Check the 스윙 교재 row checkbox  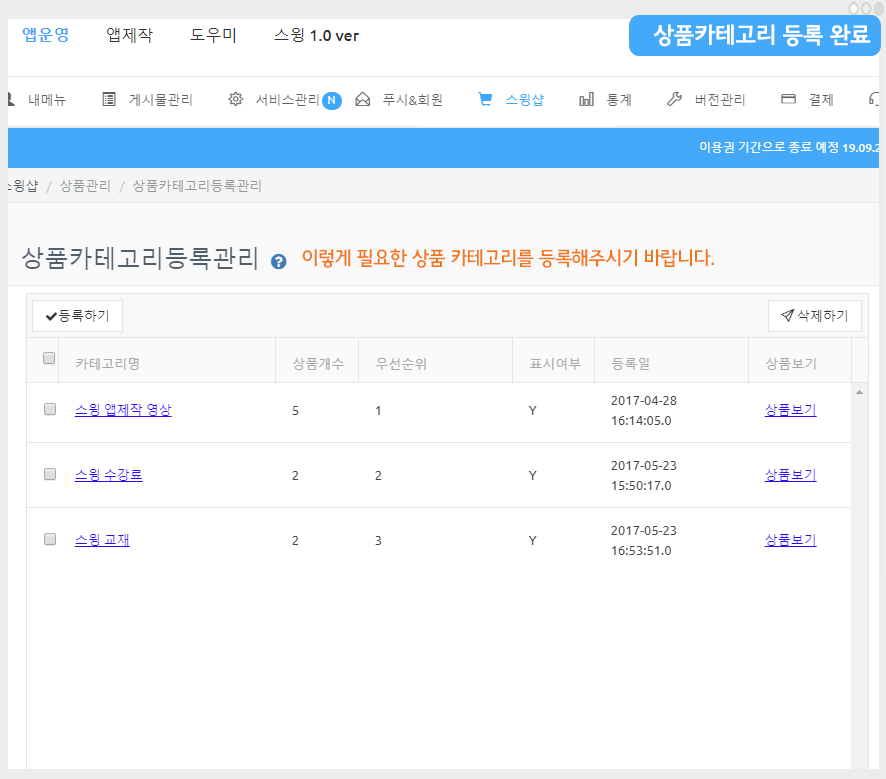pyautogui.click(x=50, y=539)
